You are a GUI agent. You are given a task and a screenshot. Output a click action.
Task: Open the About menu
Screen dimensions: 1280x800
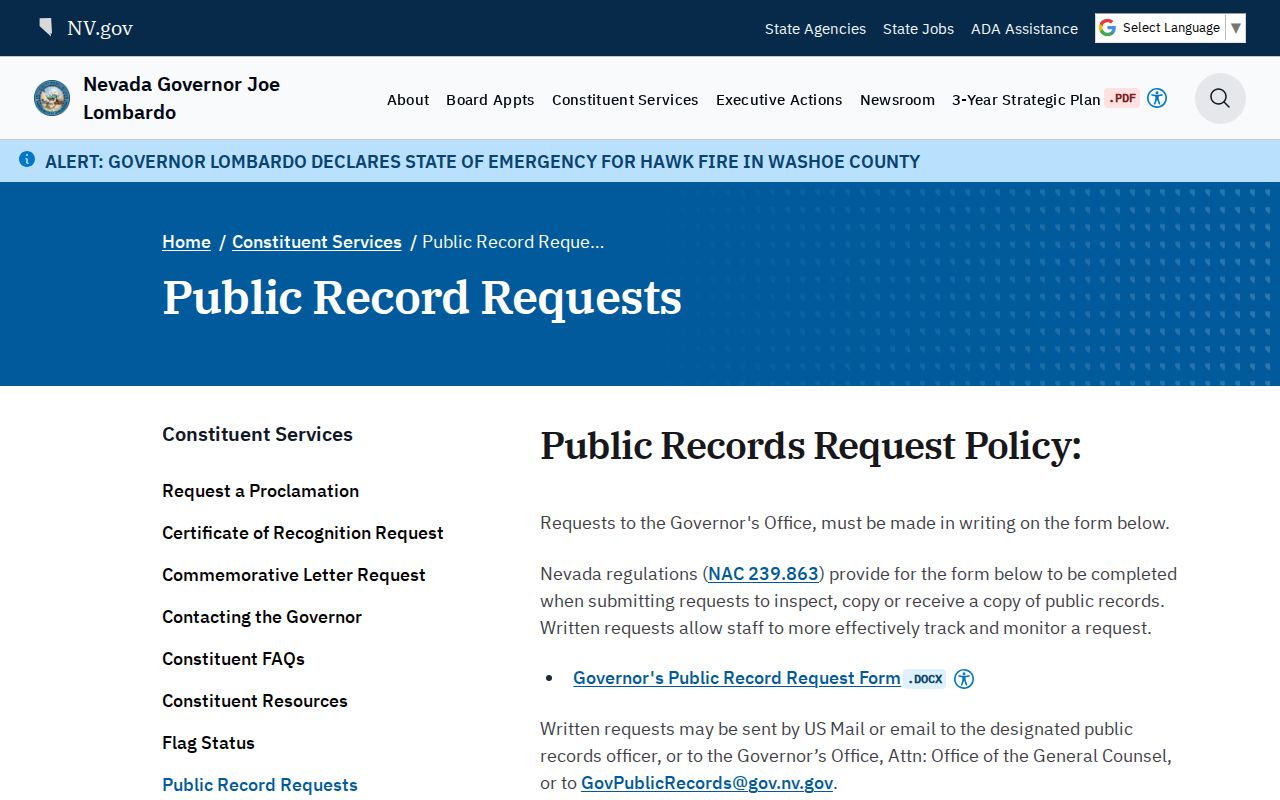tap(408, 100)
